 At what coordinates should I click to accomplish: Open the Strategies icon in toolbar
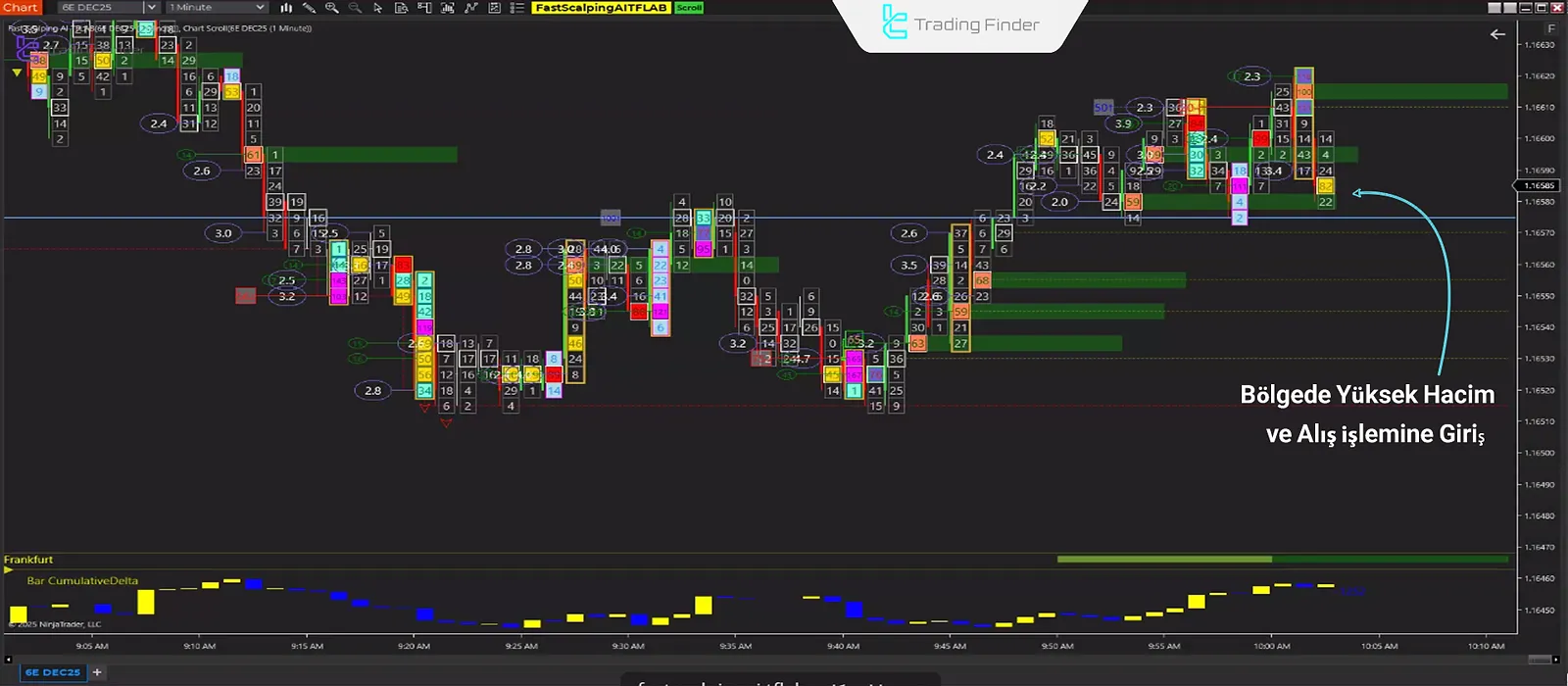pyautogui.click(x=471, y=8)
